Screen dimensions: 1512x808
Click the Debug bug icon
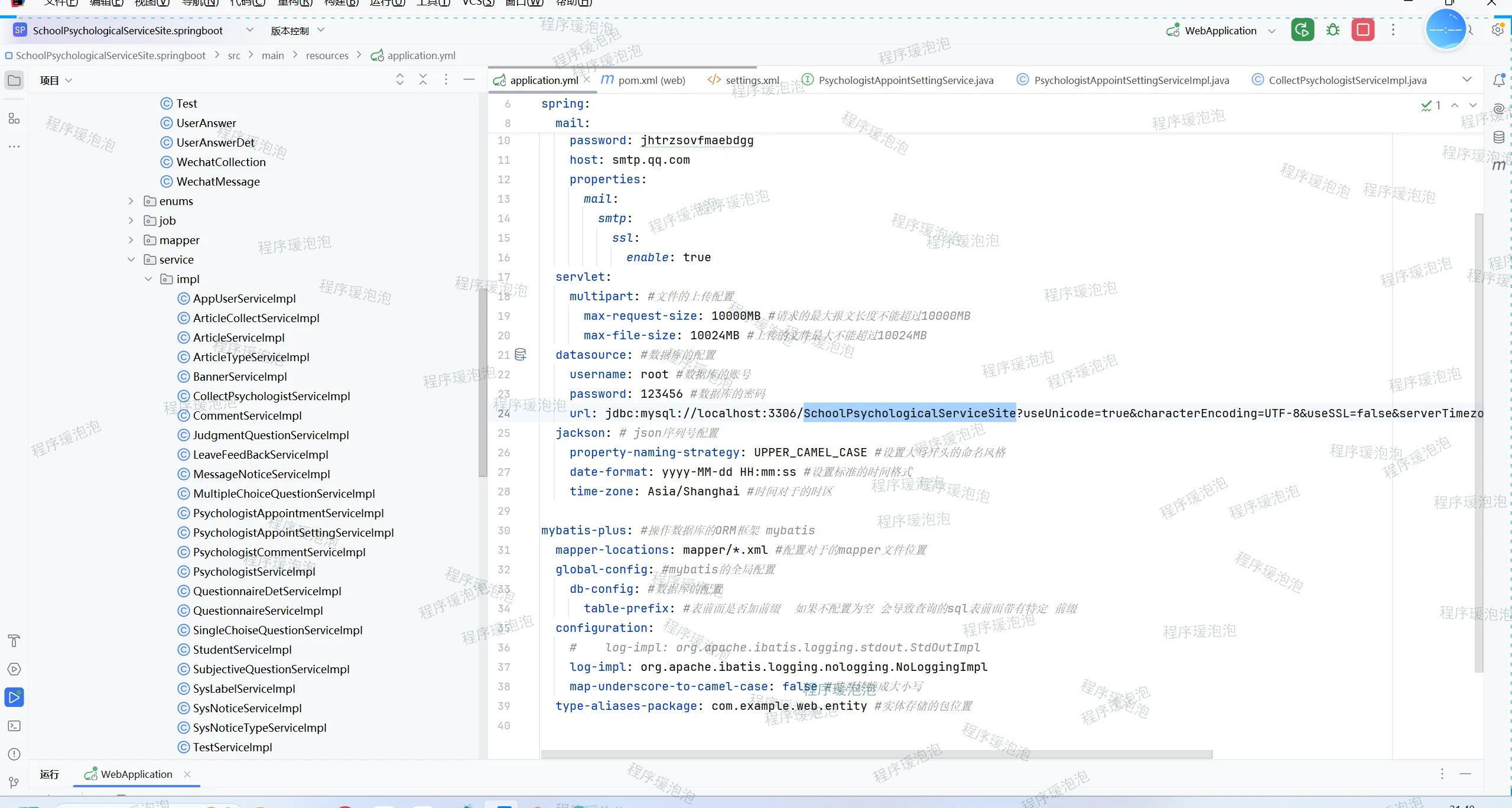point(1332,30)
